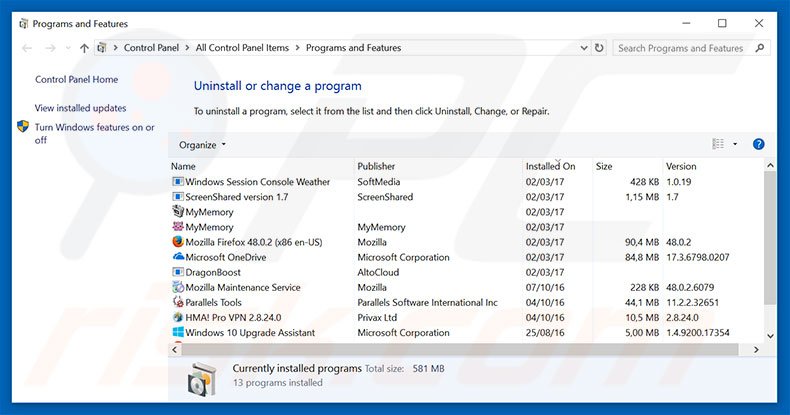Click the Windows Session Console Weather icon
The image size is (790, 415).
(178, 181)
